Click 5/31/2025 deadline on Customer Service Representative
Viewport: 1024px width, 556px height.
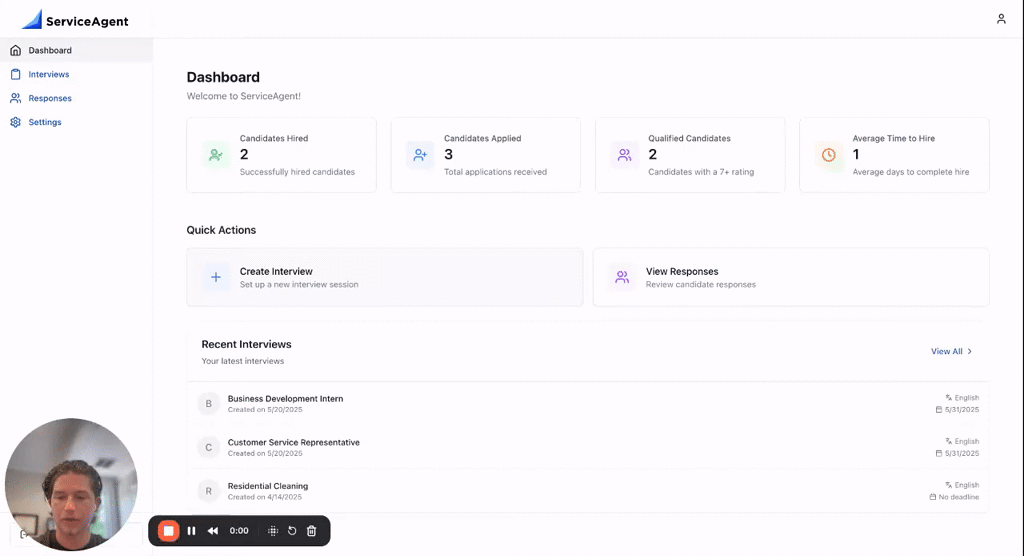coord(962,453)
